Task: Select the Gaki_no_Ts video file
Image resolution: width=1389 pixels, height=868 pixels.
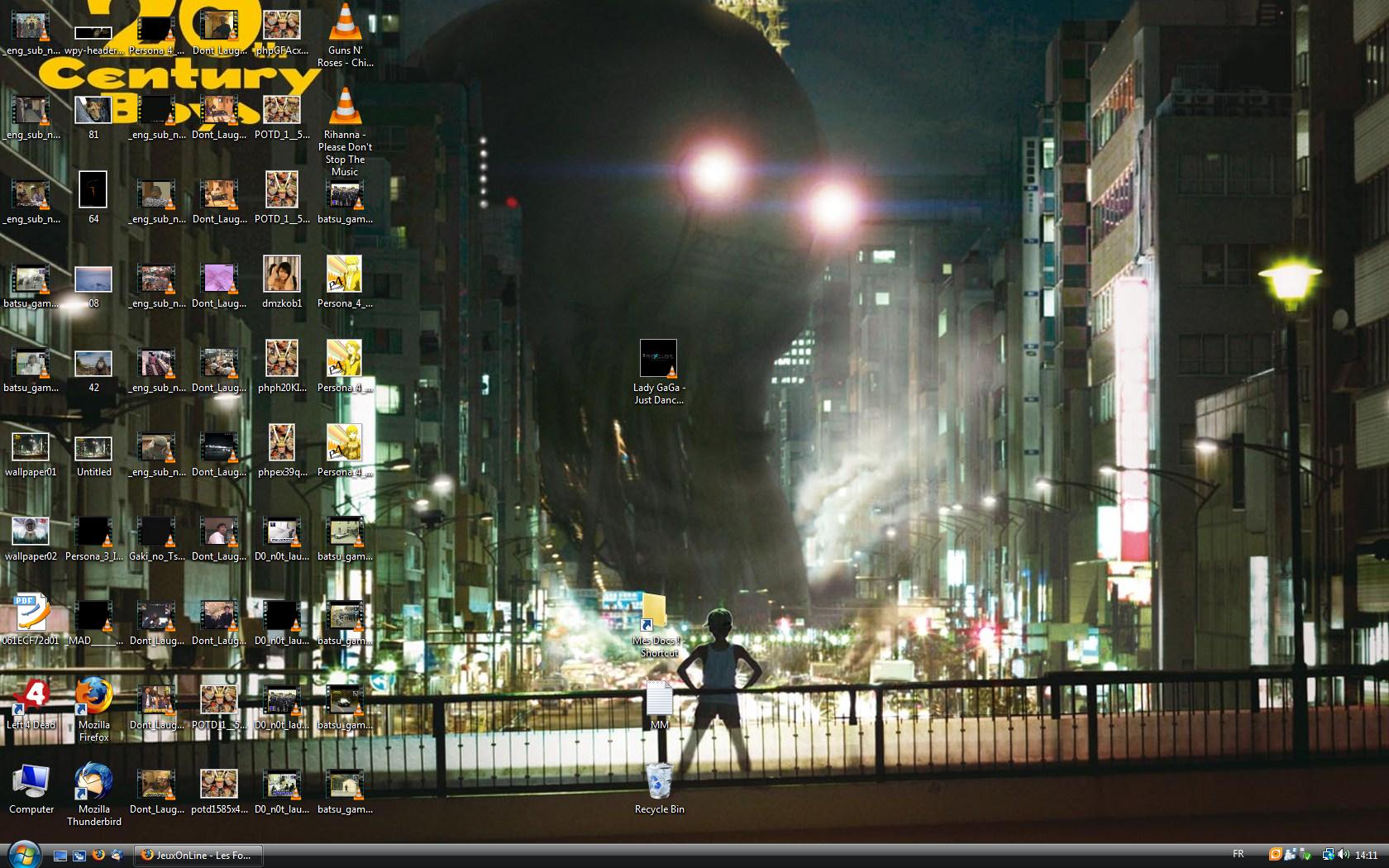Action: point(157,539)
